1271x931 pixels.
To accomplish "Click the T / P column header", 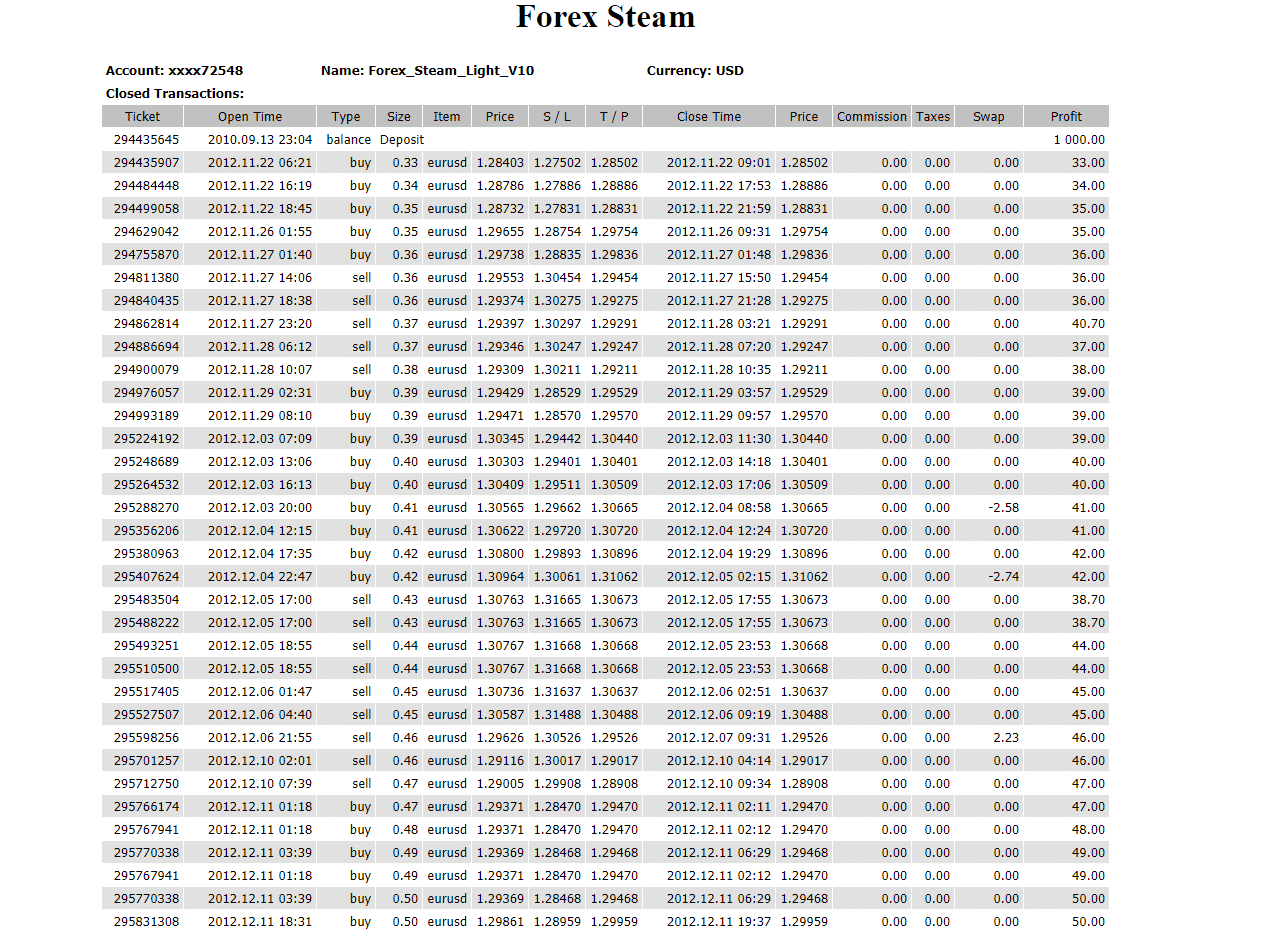I will point(614,117).
